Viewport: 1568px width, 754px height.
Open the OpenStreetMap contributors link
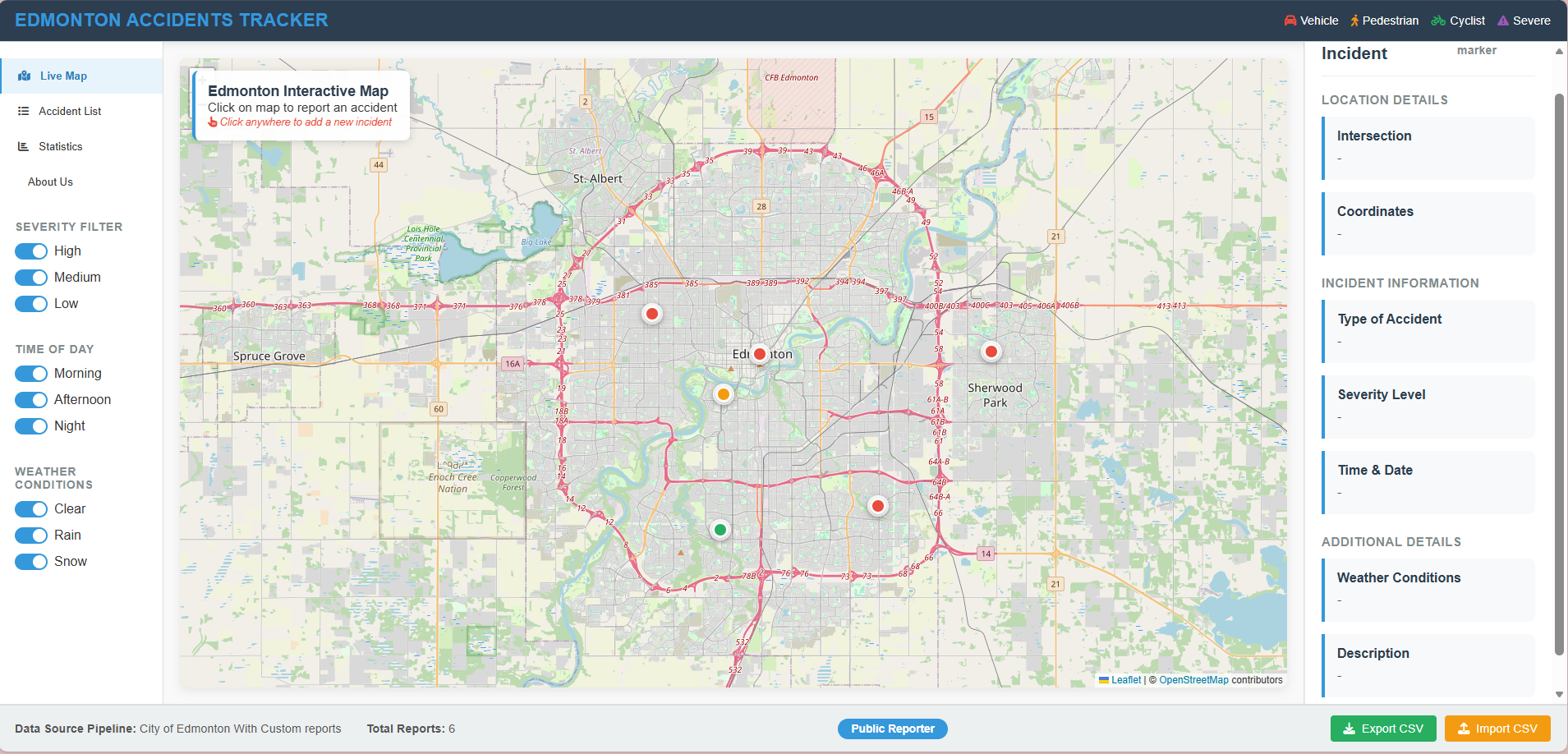(1193, 680)
